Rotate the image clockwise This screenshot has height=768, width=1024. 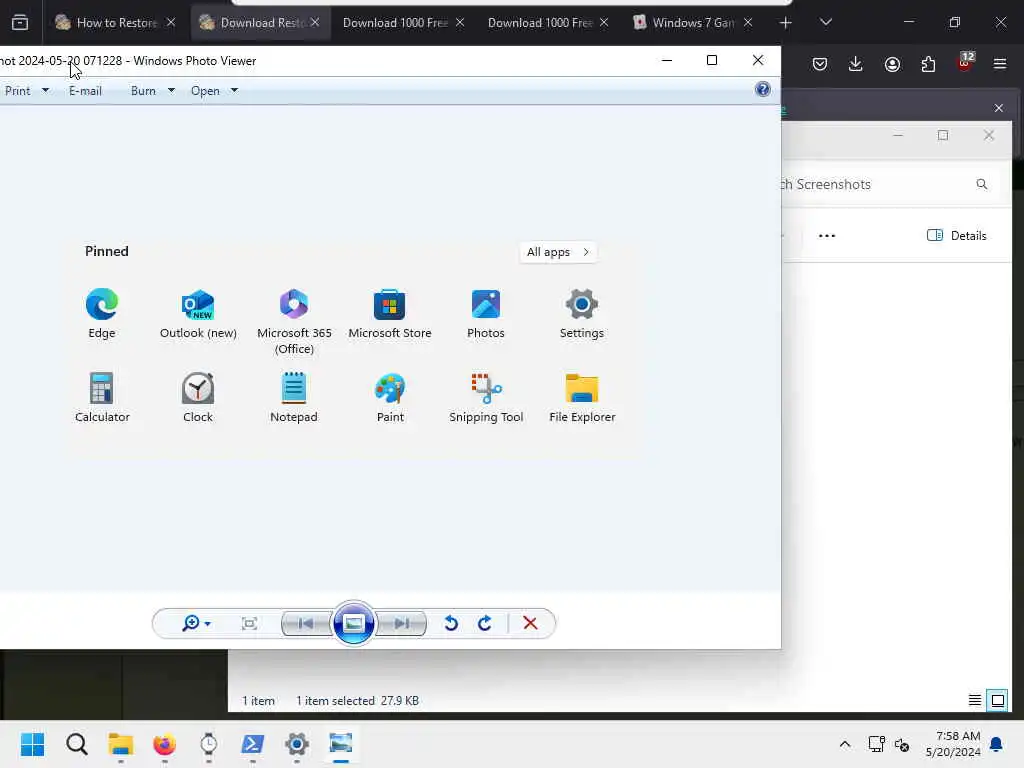(485, 624)
